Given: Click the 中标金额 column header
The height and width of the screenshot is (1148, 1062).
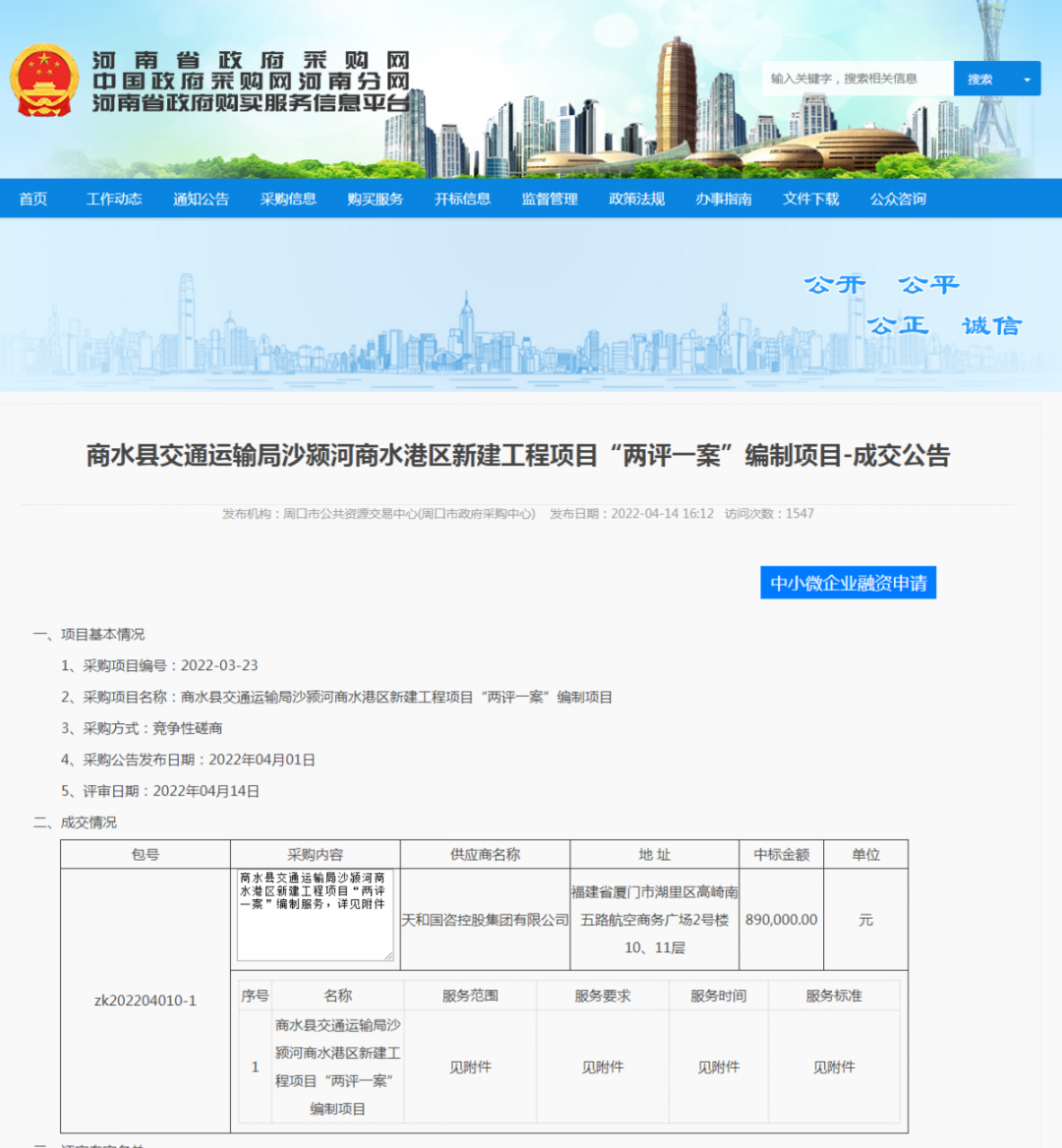Looking at the screenshot, I should [782, 854].
